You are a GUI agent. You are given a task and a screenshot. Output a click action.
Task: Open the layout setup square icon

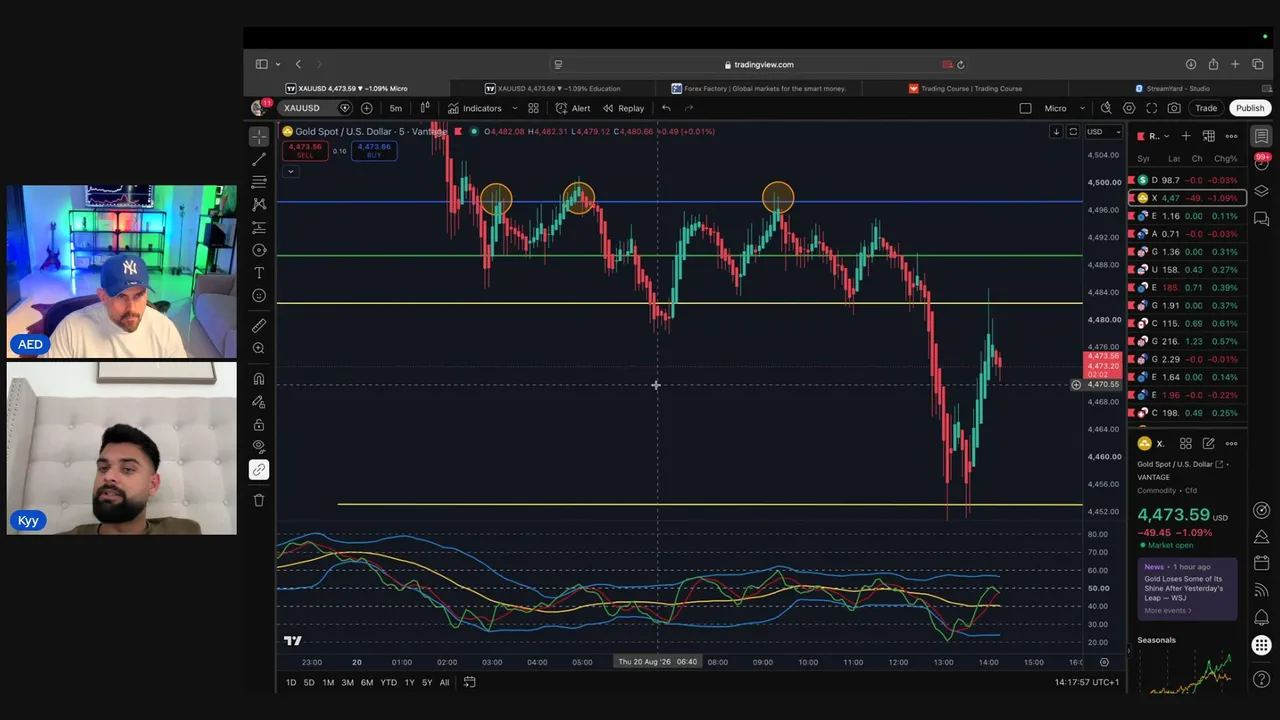(x=1025, y=108)
